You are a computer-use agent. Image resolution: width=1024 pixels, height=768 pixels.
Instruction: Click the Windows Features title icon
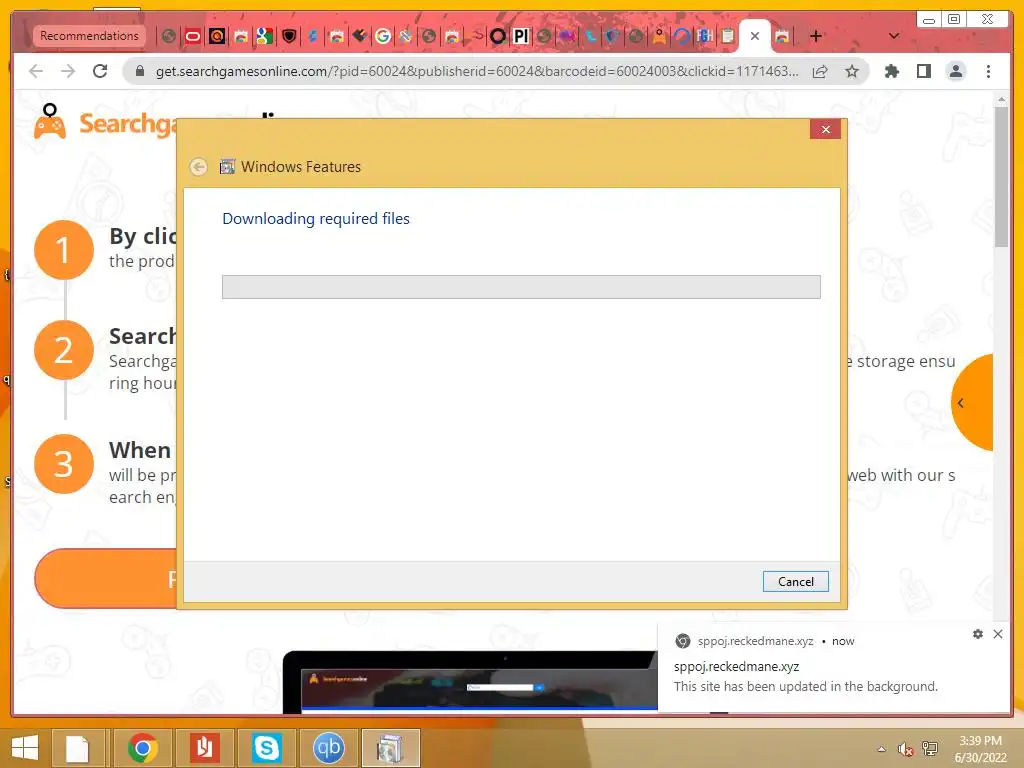[227, 167]
